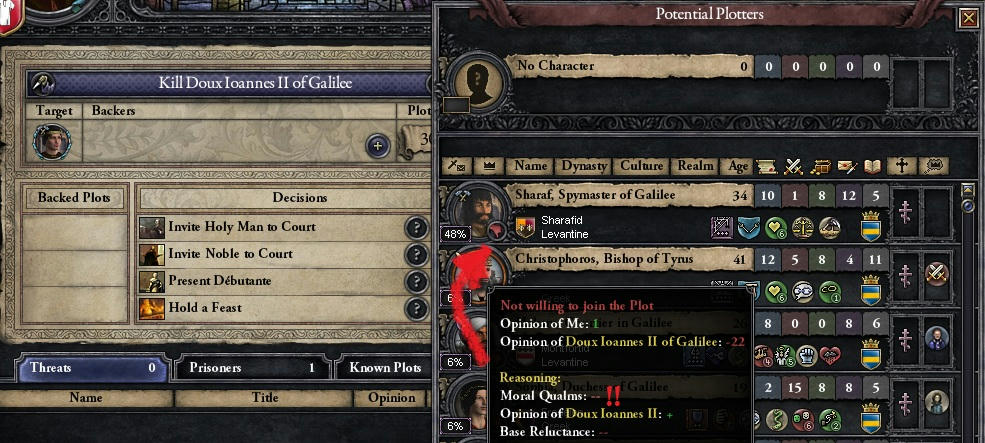Viewport: 985px width, 443px height.
Task: Click the target portrait of Doux Ioannes
Action: [x=52, y=142]
